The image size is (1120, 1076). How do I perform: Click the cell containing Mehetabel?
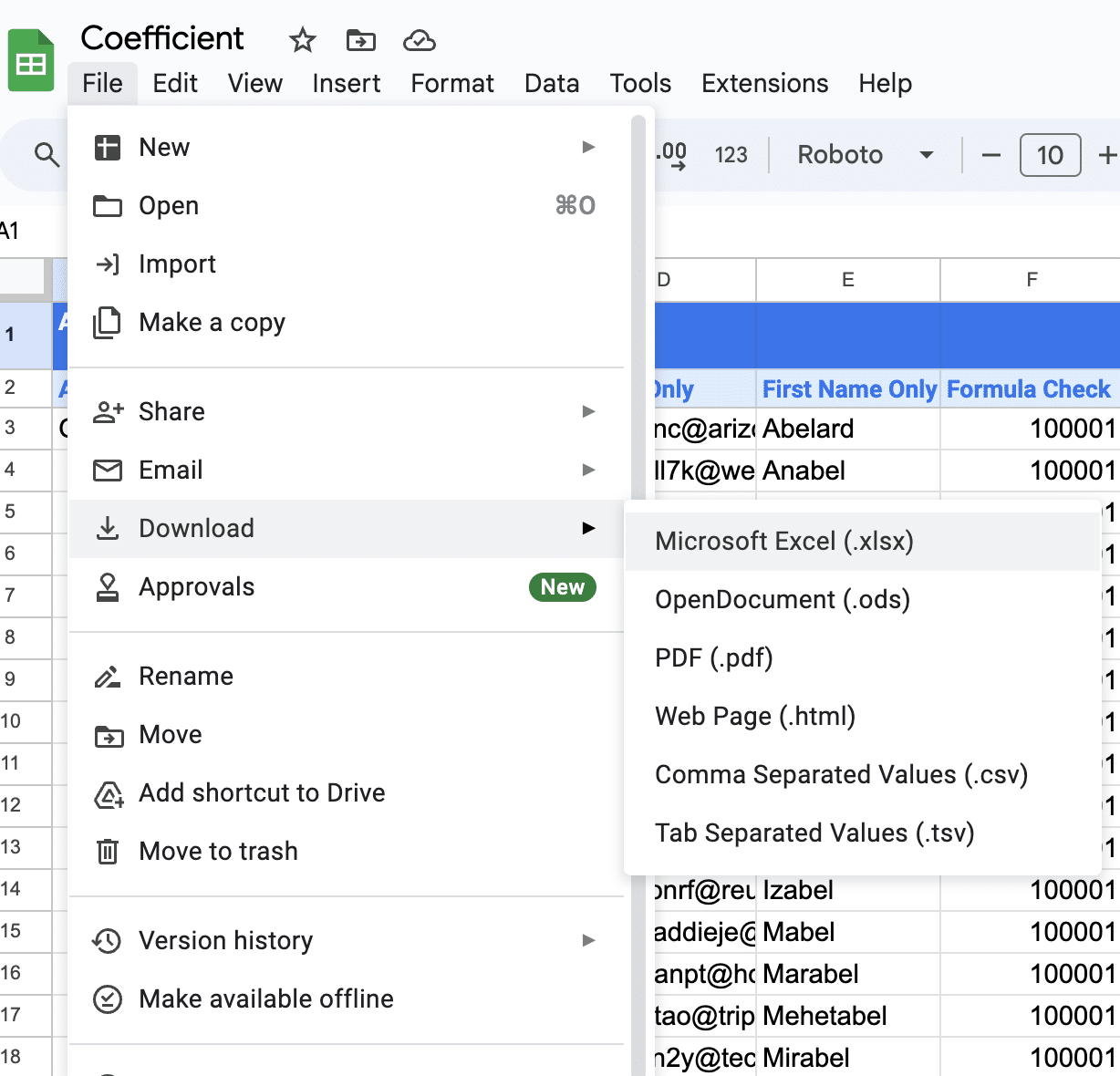(848, 1016)
